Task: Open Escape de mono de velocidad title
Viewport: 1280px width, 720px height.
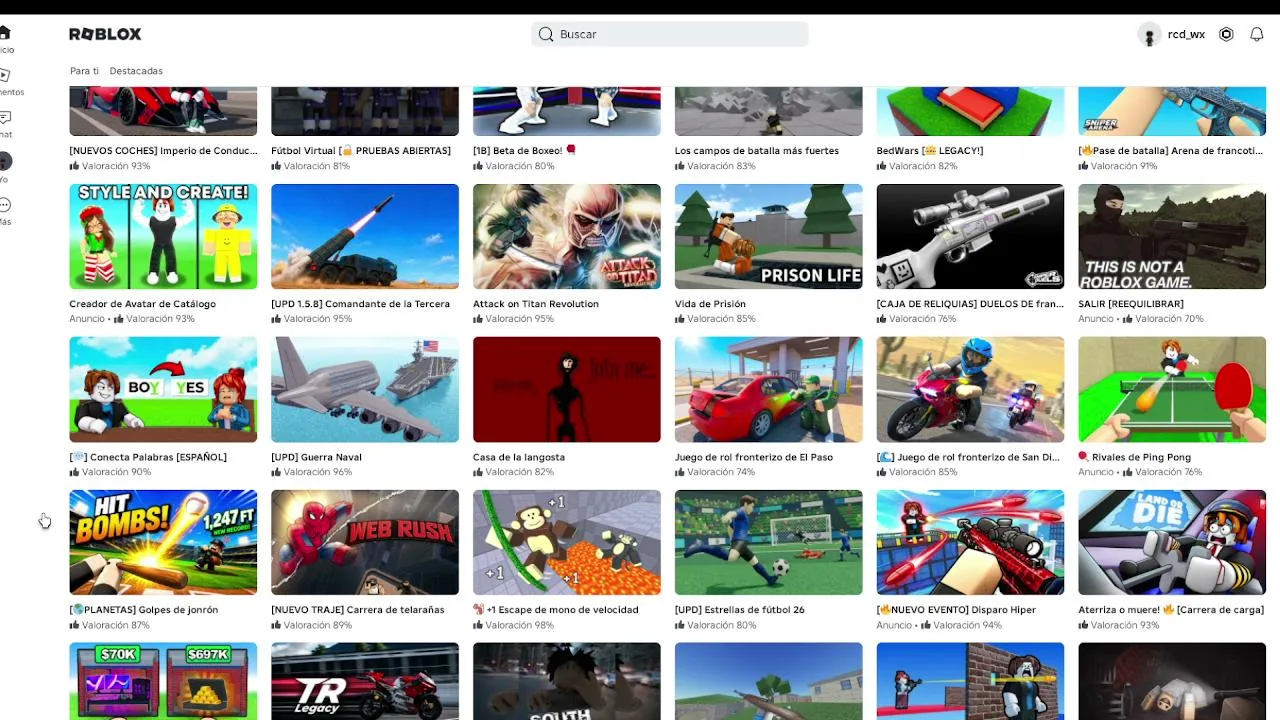Action: (556, 610)
